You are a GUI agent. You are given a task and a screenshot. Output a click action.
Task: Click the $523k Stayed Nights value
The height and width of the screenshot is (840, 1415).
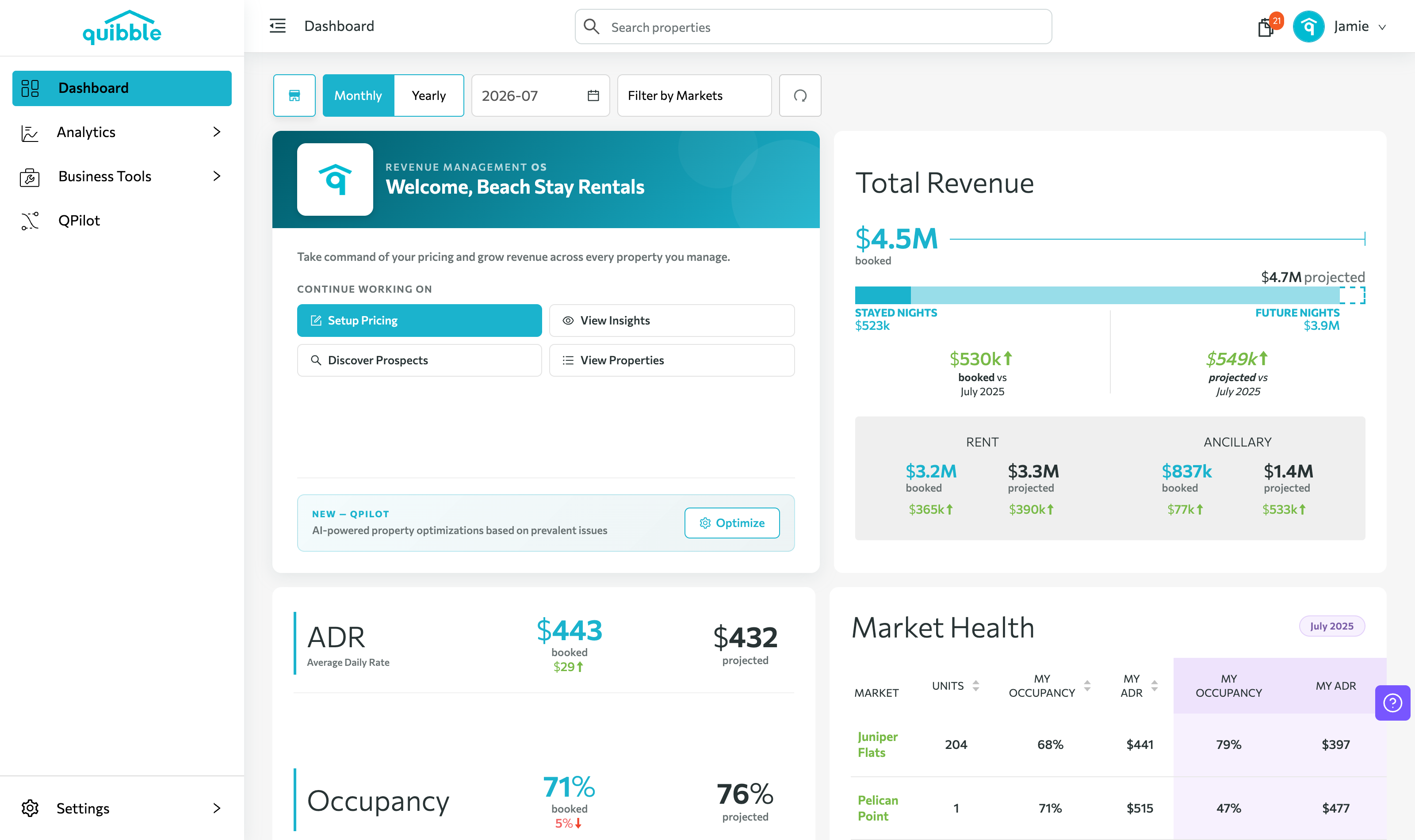[x=872, y=325]
